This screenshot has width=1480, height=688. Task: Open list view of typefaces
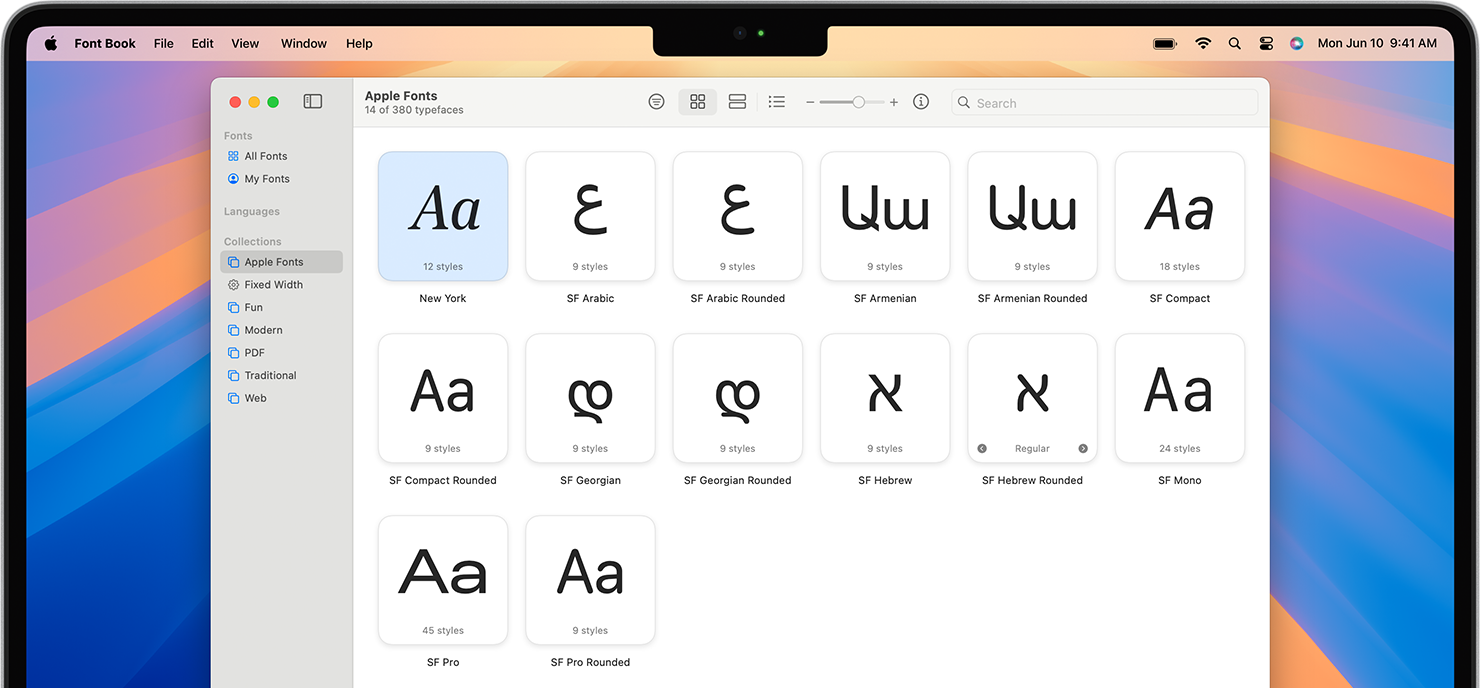tap(777, 101)
